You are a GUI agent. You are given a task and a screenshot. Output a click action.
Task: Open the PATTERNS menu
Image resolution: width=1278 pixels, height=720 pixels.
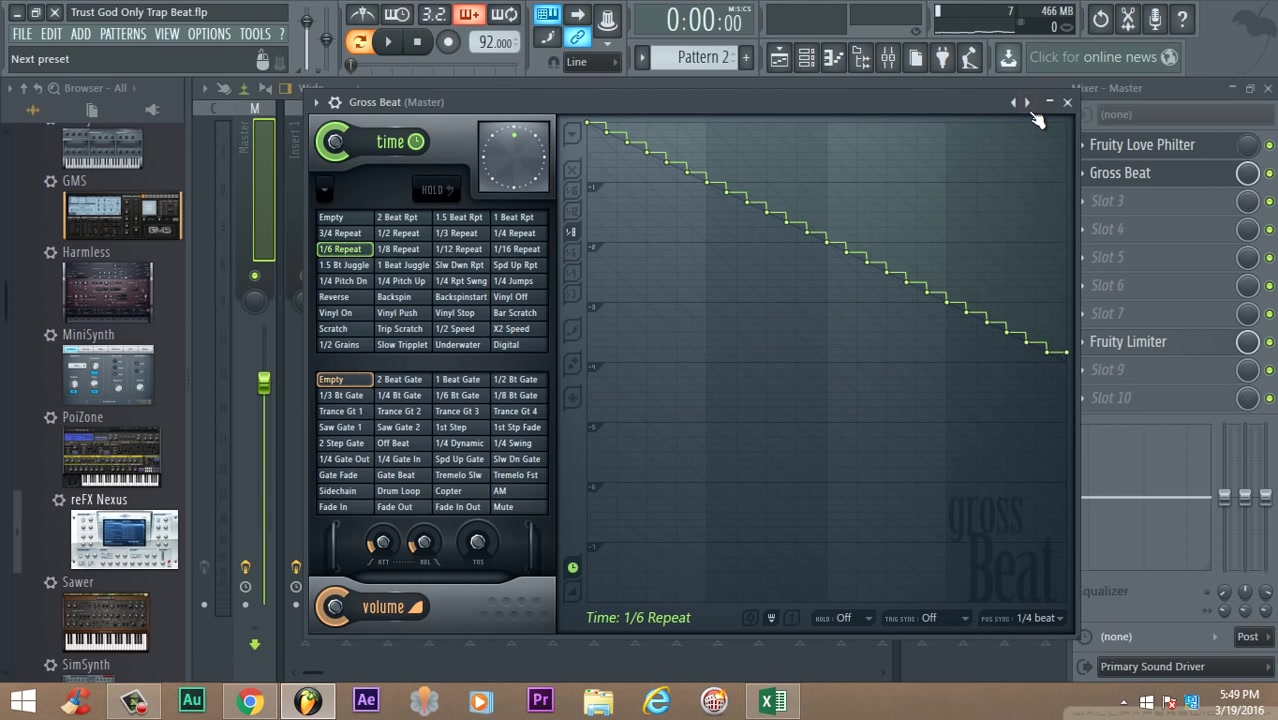tap(123, 33)
